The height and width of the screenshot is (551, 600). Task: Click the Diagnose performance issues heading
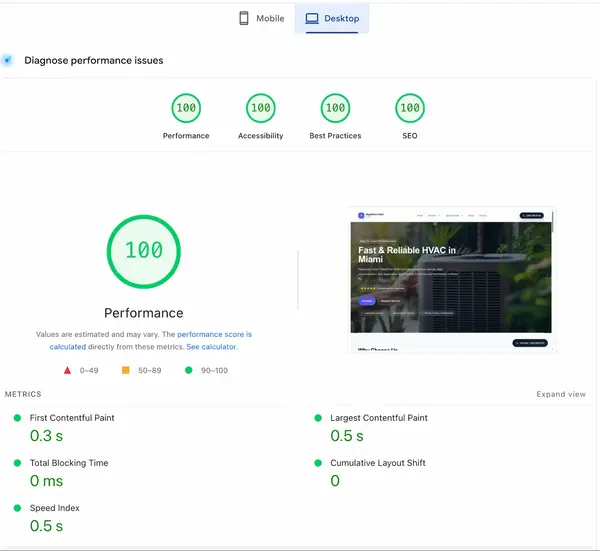[x=94, y=60]
